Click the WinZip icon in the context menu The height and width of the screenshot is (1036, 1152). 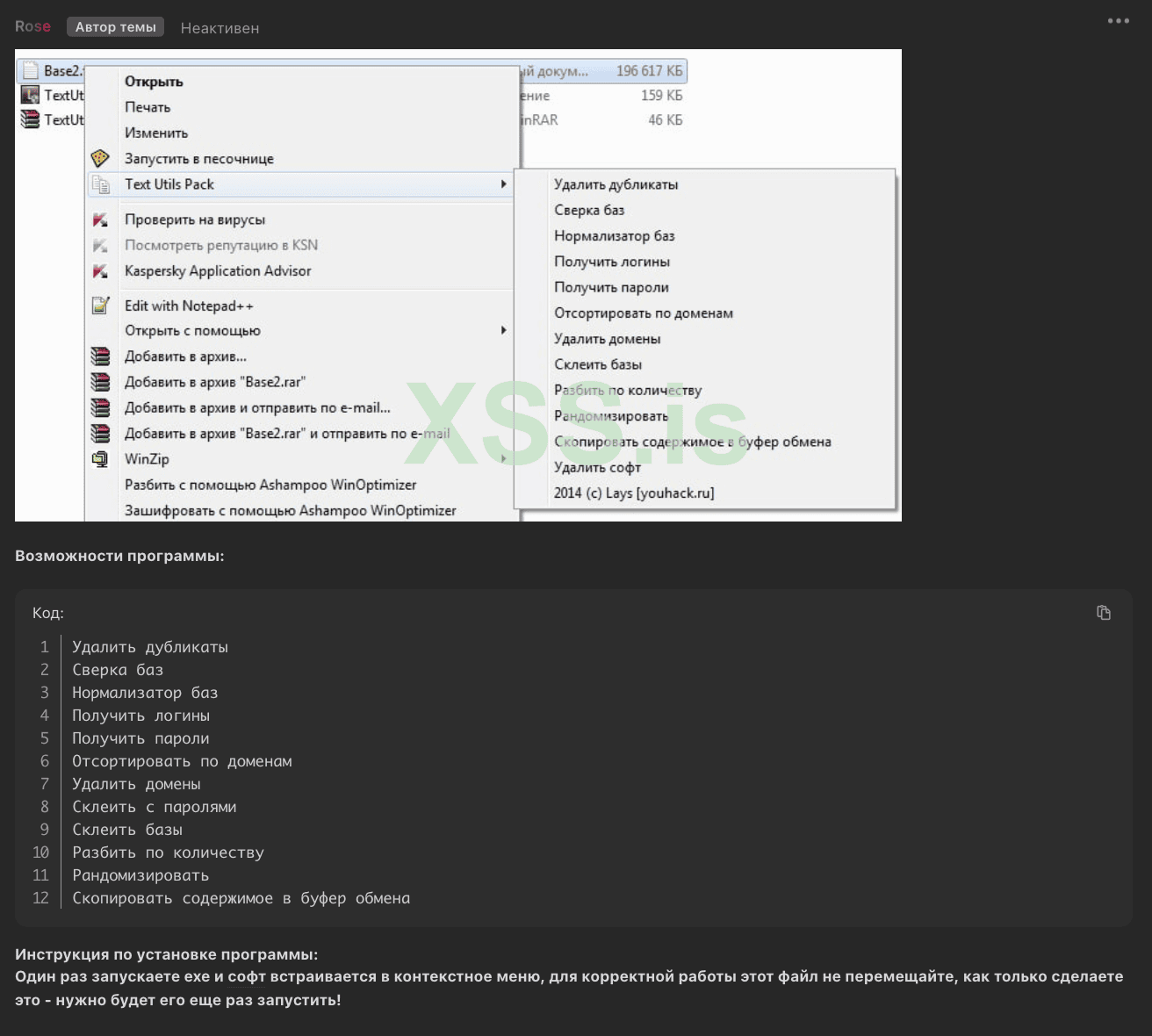point(98,458)
